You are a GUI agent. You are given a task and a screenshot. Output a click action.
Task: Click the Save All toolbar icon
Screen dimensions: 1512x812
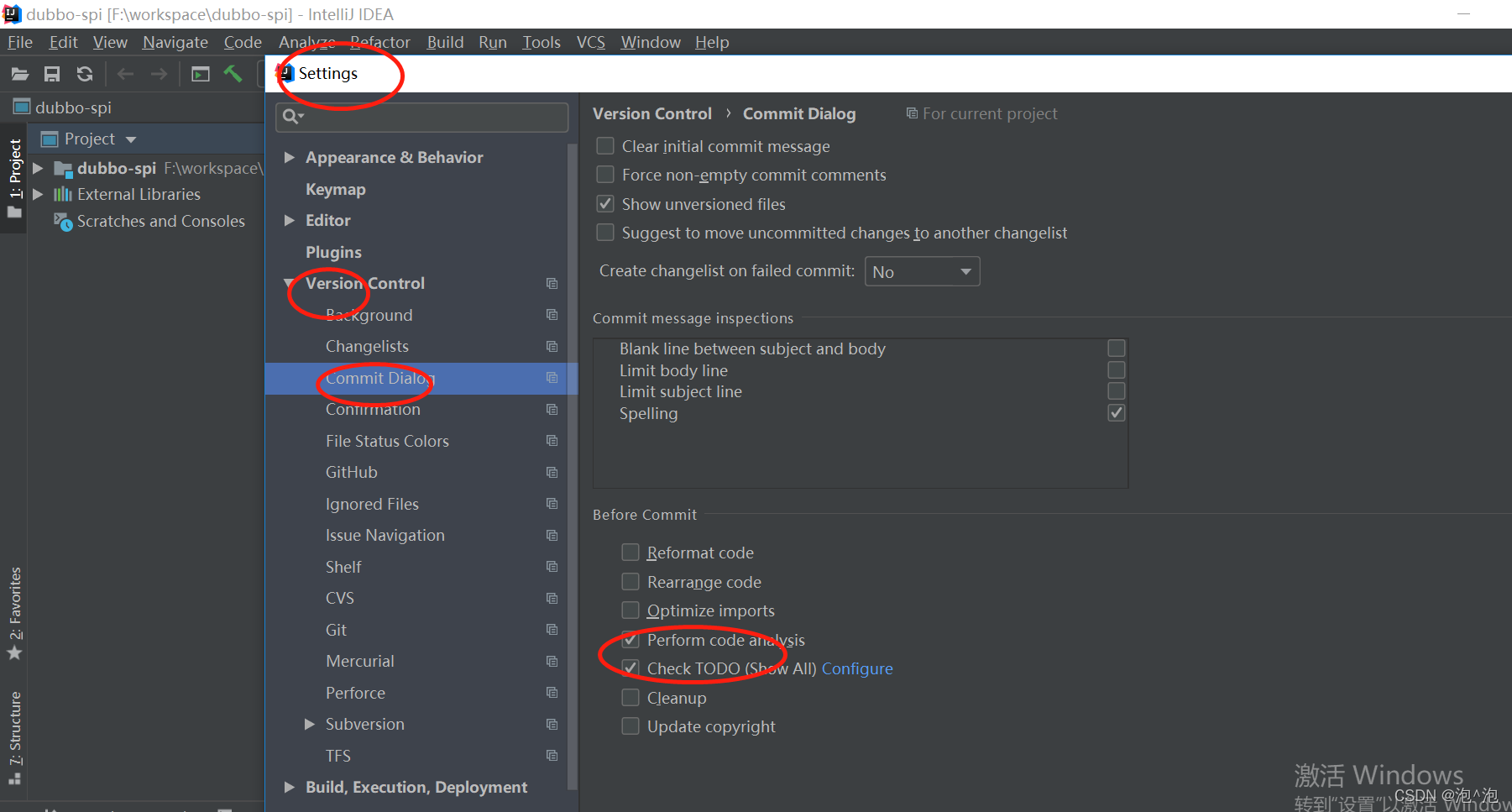(x=52, y=75)
